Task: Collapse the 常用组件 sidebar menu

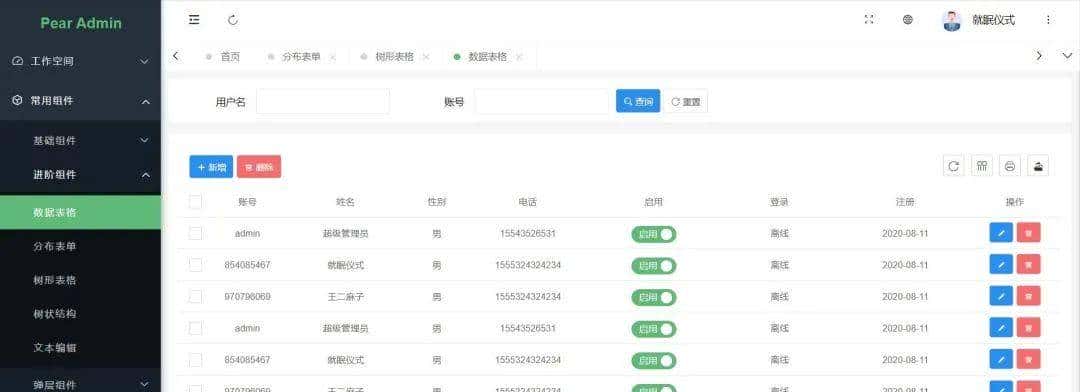Action: click(81, 101)
